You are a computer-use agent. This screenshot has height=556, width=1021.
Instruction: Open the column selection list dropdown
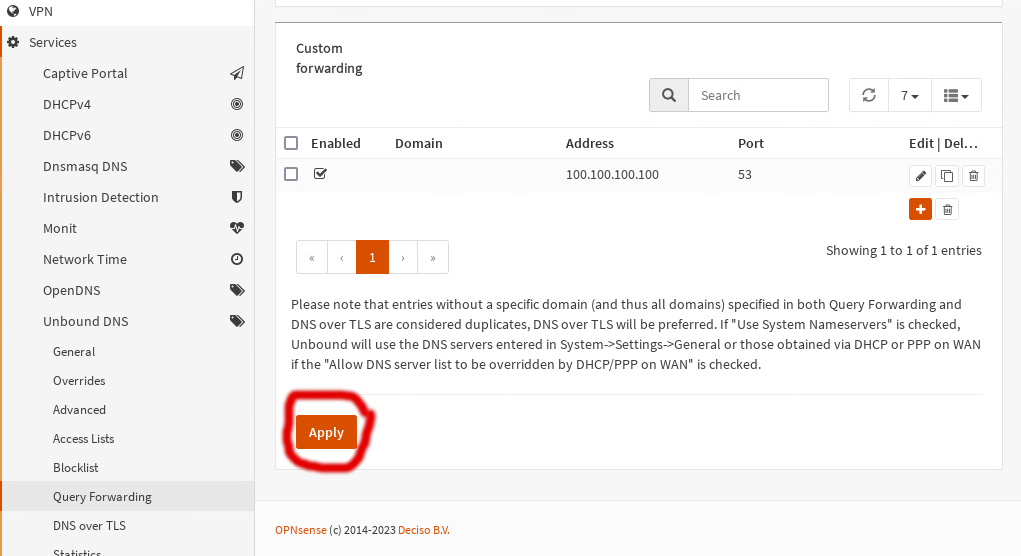click(956, 95)
